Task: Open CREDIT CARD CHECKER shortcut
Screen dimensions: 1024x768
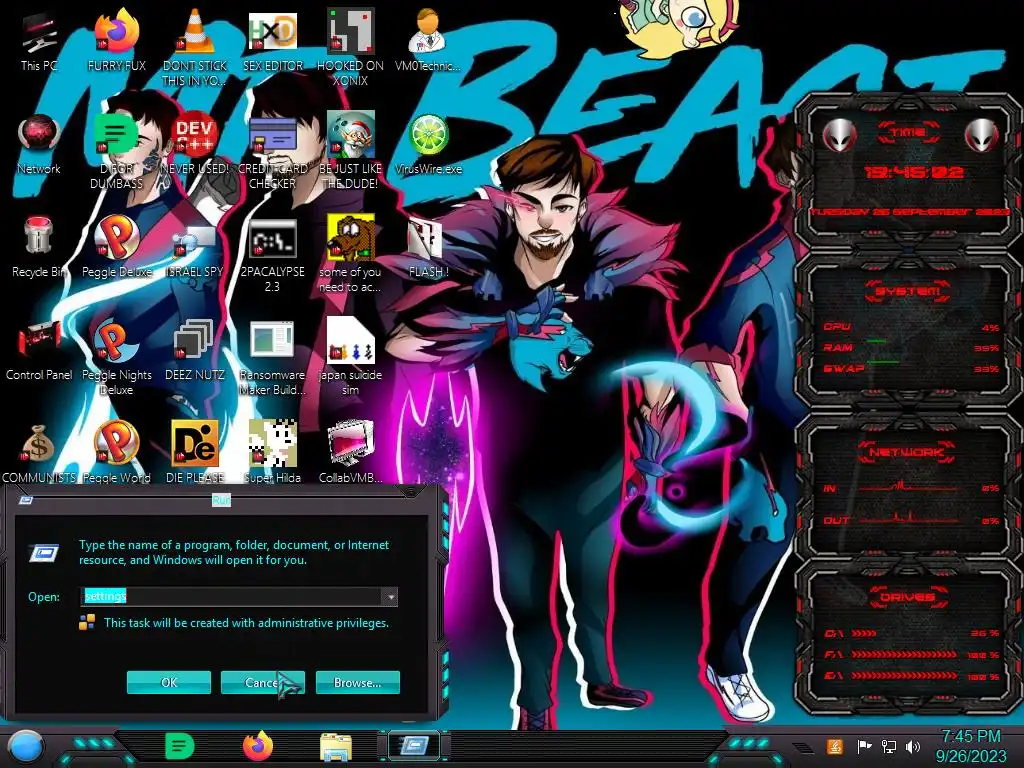Action: point(272,151)
